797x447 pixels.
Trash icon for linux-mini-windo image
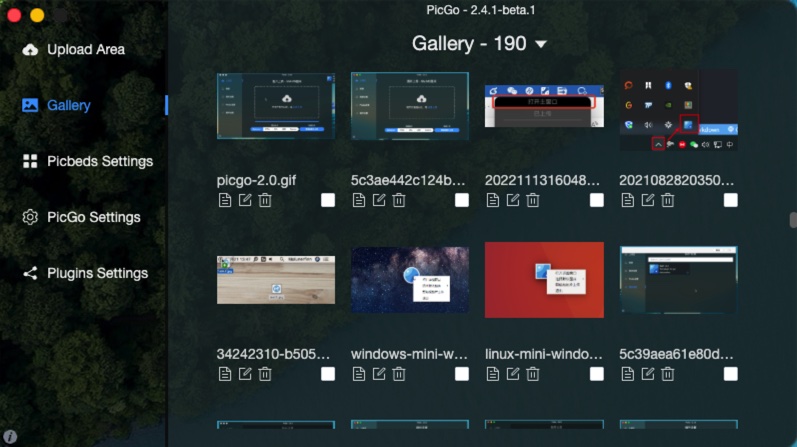(x=533, y=374)
